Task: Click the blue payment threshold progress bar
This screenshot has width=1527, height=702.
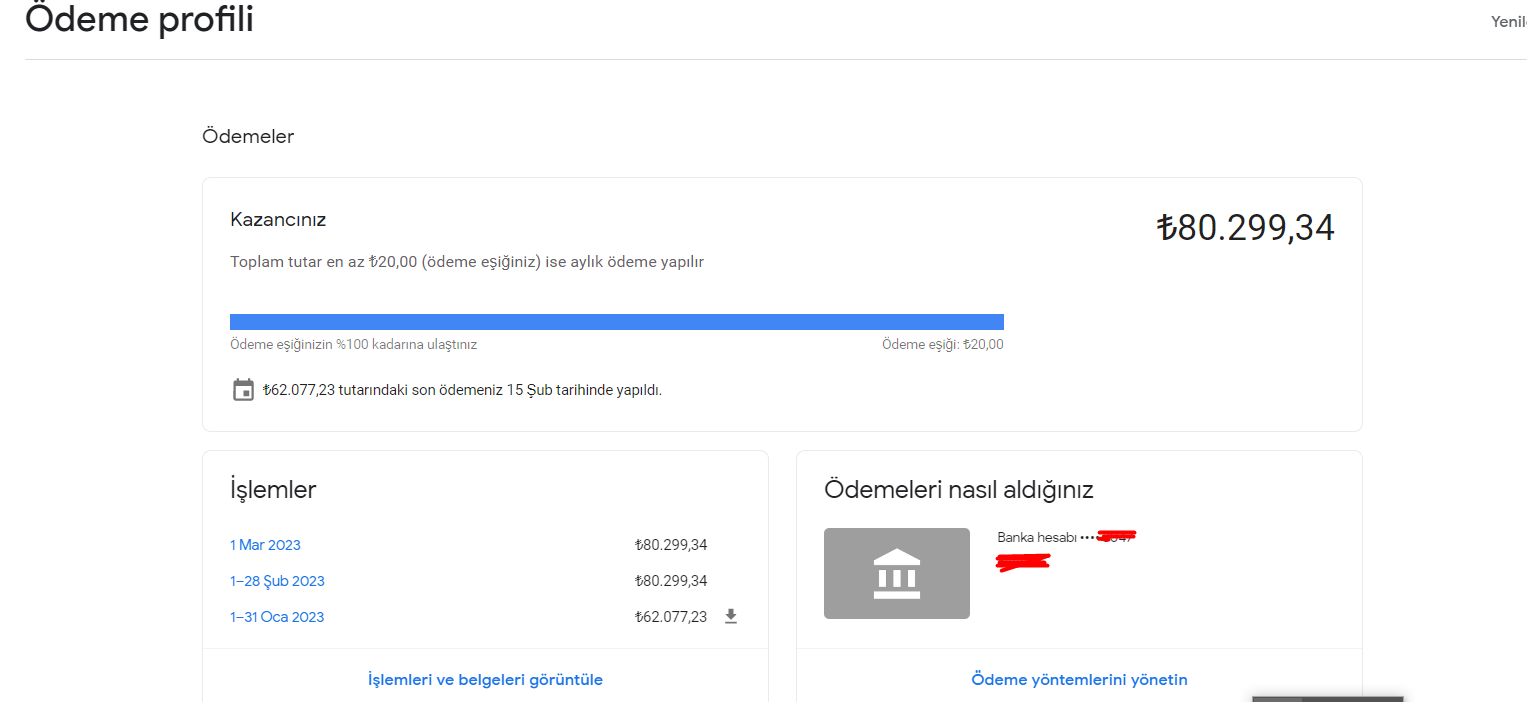Action: coord(617,322)
